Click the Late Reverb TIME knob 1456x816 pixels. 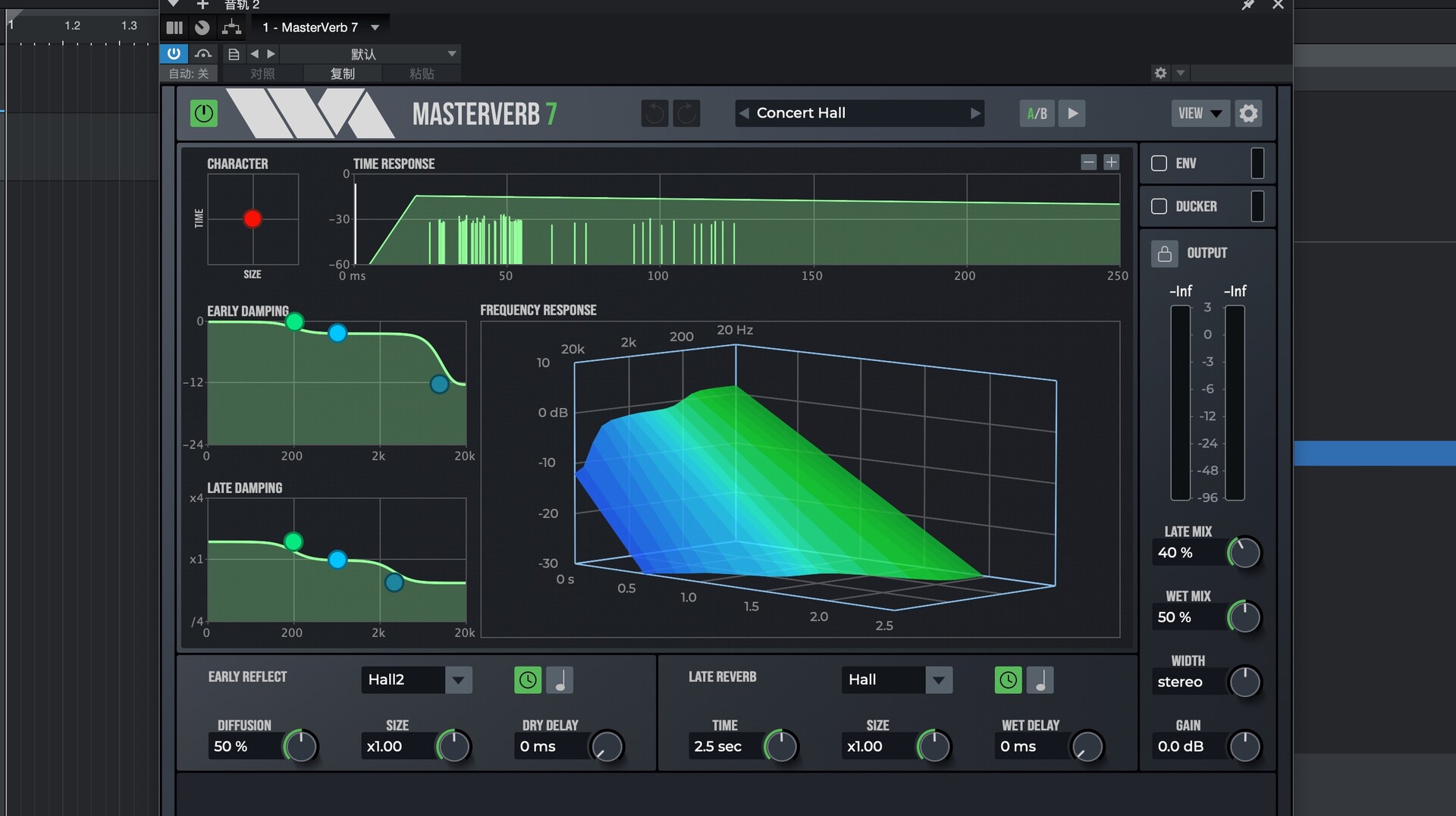(x=780, y=746)
